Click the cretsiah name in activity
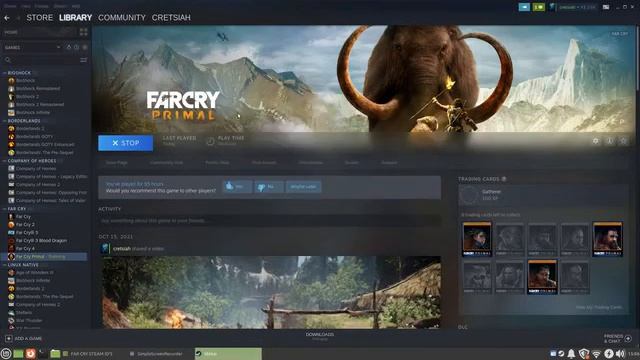 [x=122, y=249]
